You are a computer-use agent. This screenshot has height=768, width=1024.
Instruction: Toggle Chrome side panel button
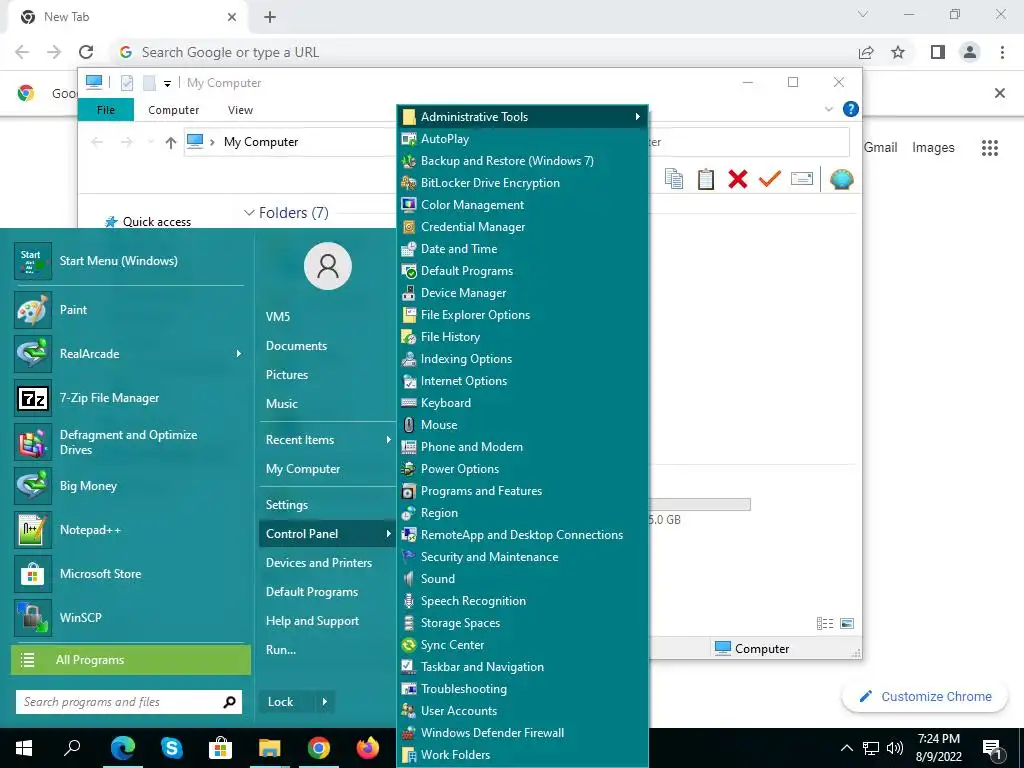coord(938,52)
